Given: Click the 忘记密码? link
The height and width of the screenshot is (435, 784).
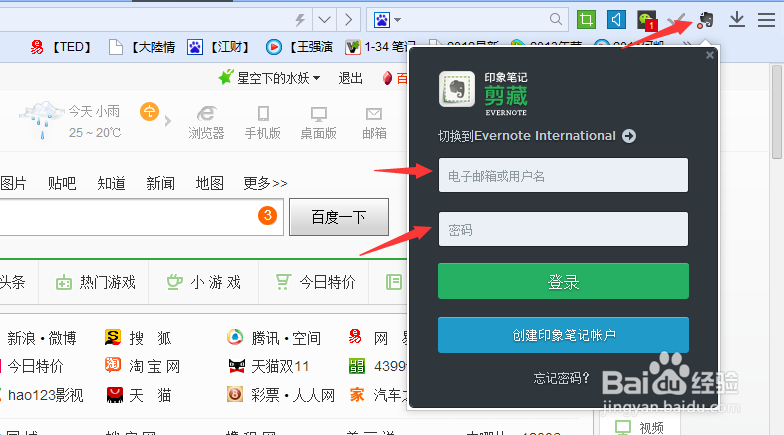Looking at the screenshot, I should pyautogui.click(x=562, y=378).
